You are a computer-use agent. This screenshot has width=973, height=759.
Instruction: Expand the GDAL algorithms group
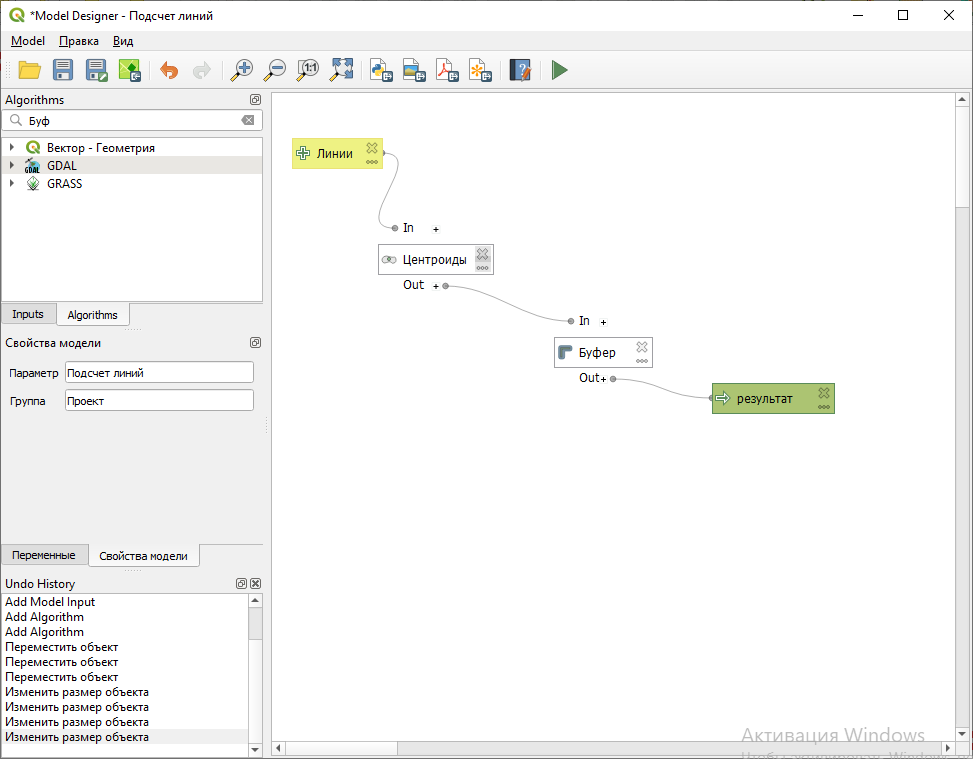(12, 166)
